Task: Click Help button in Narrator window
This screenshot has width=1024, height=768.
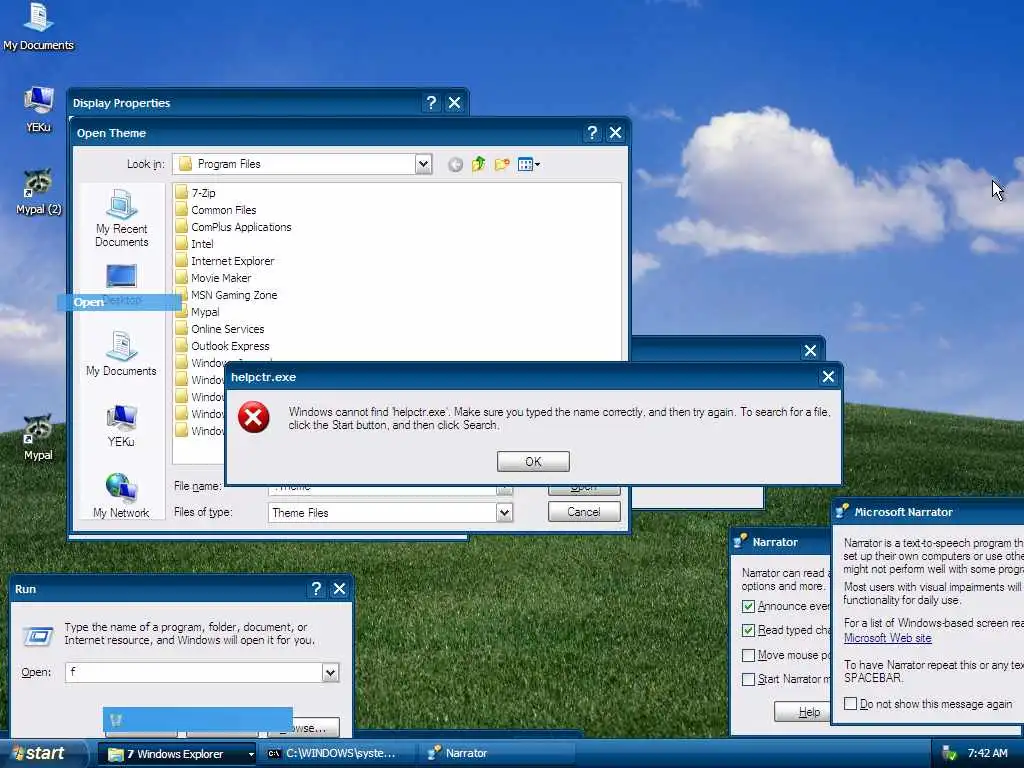Action: (x=803, y=712)
